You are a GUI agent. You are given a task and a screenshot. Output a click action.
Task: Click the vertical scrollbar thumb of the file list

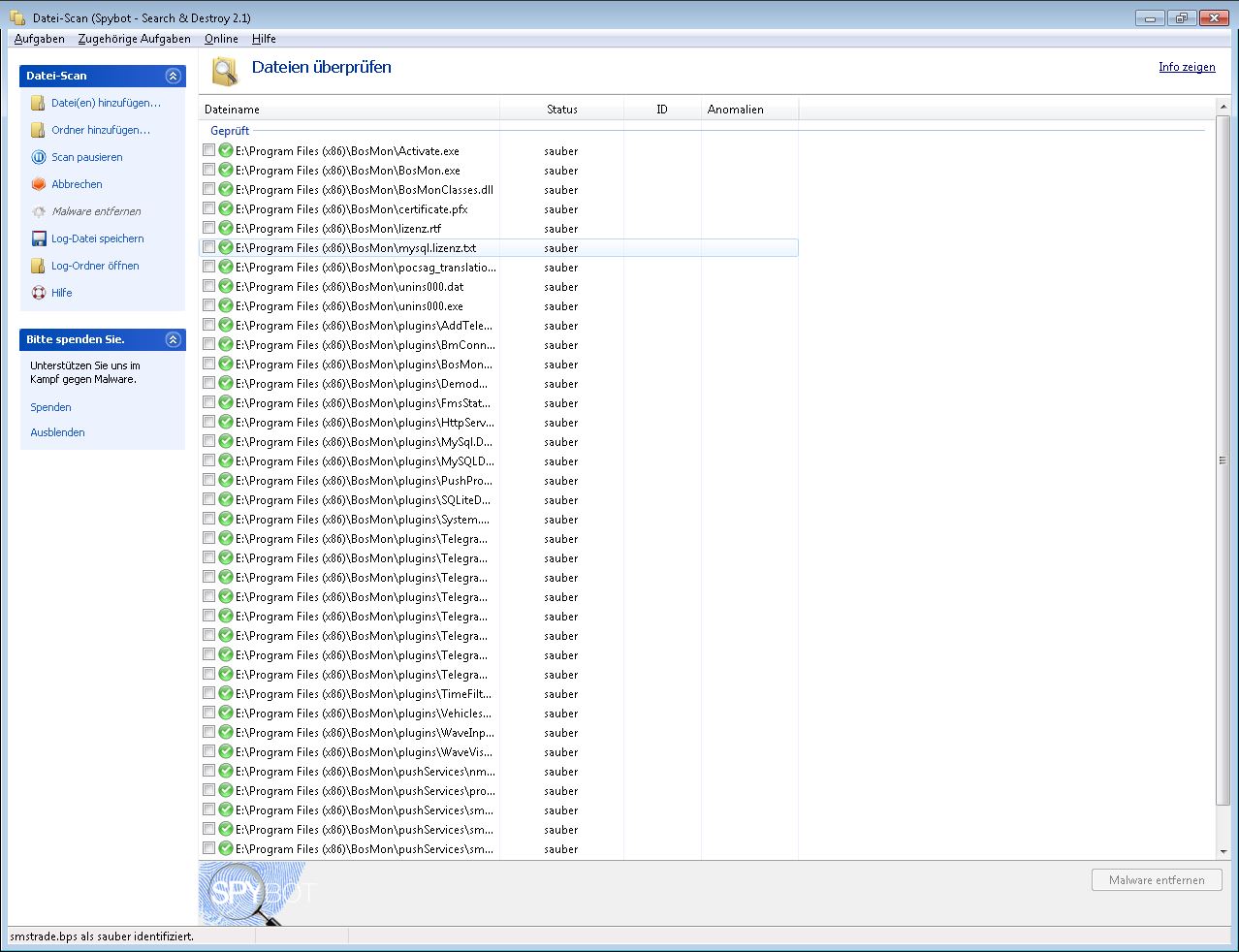click(1223, 460)
